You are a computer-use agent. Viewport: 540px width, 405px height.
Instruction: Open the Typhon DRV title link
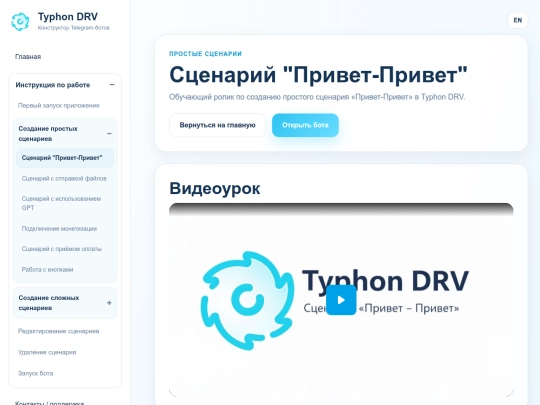coord(68,17)
